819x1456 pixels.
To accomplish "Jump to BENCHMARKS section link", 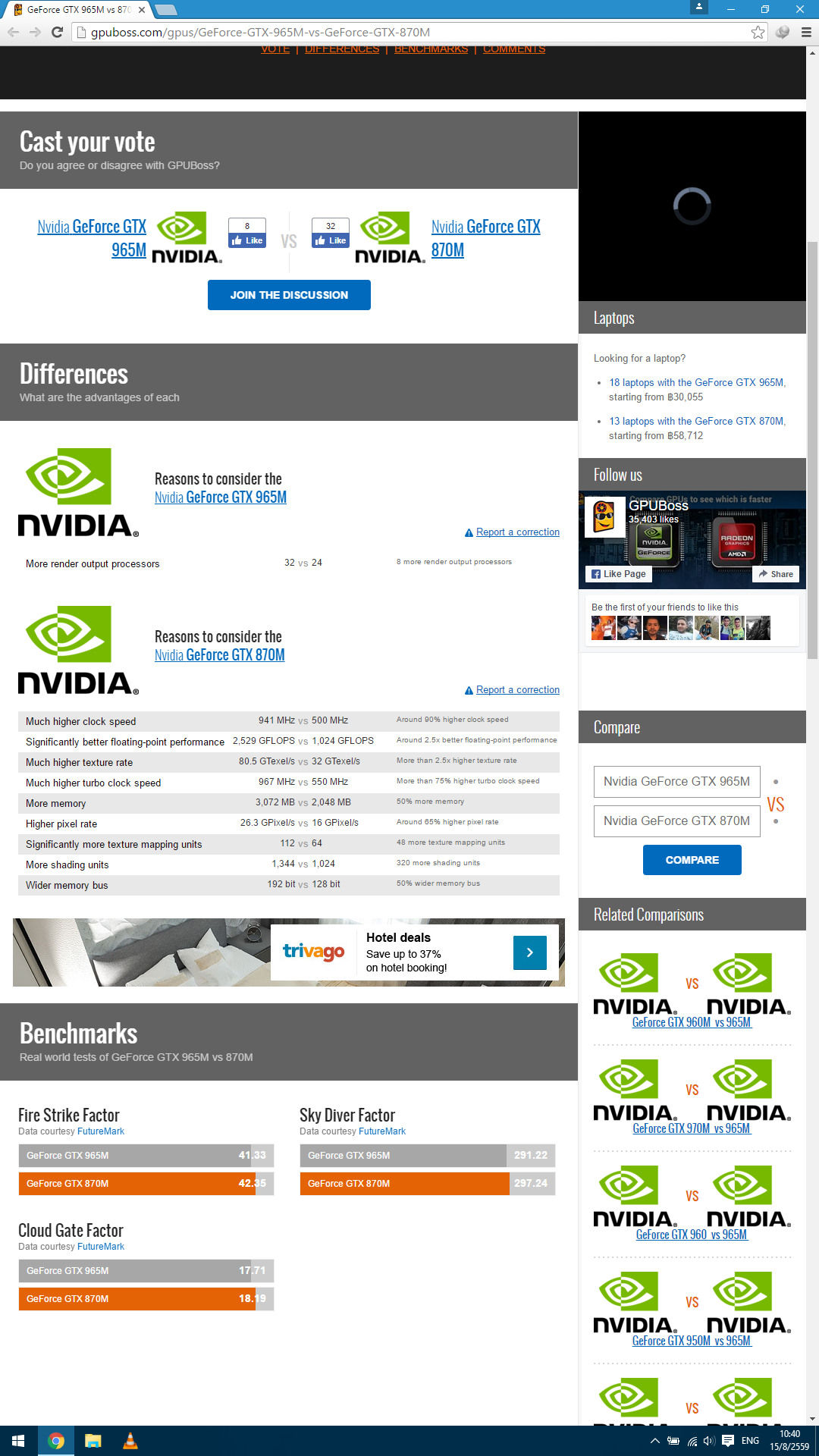I will click(431, 49).
